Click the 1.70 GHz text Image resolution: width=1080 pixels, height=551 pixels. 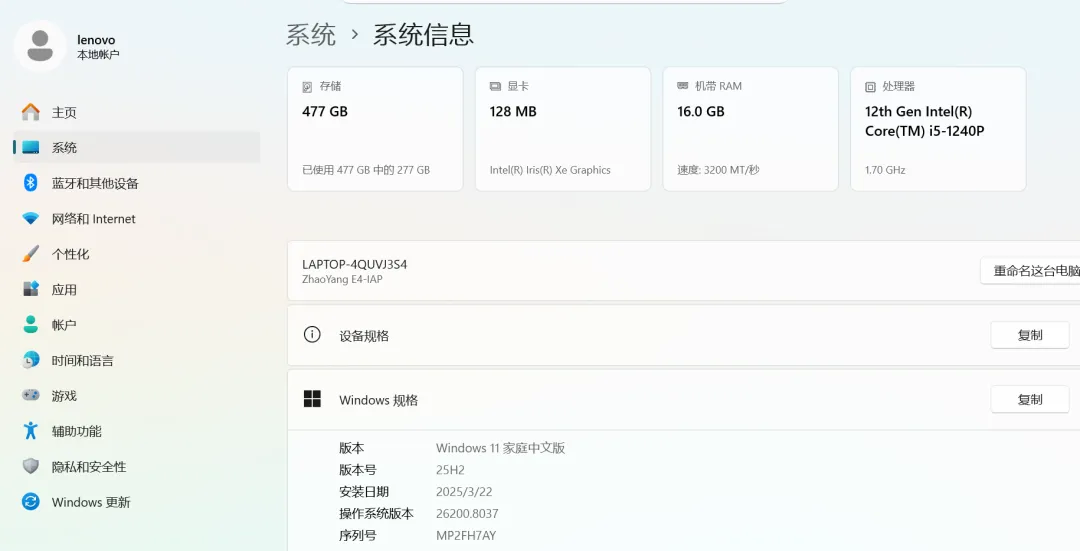click(x=885, y=169)
